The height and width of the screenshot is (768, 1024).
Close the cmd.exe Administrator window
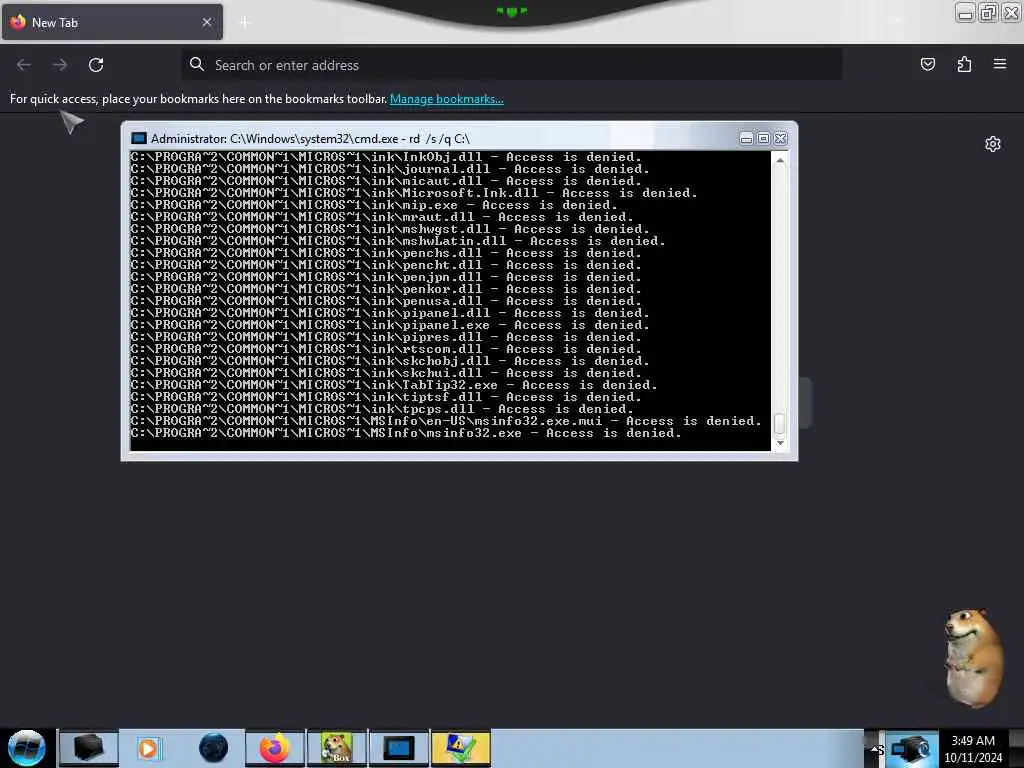[x=780, y=138]
